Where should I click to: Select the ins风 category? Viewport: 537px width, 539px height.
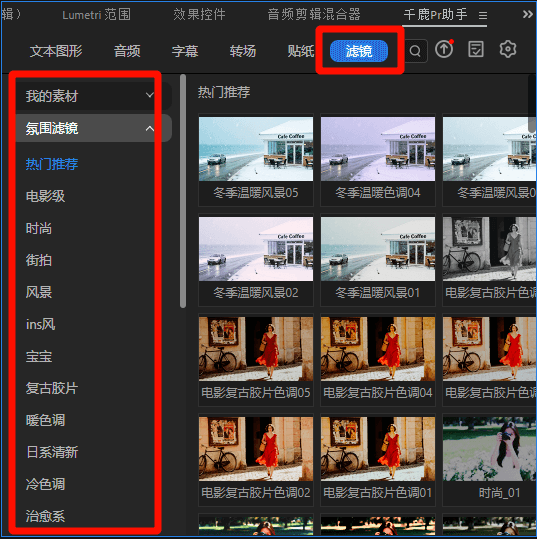pyautogui.click(x=40, y=324)
